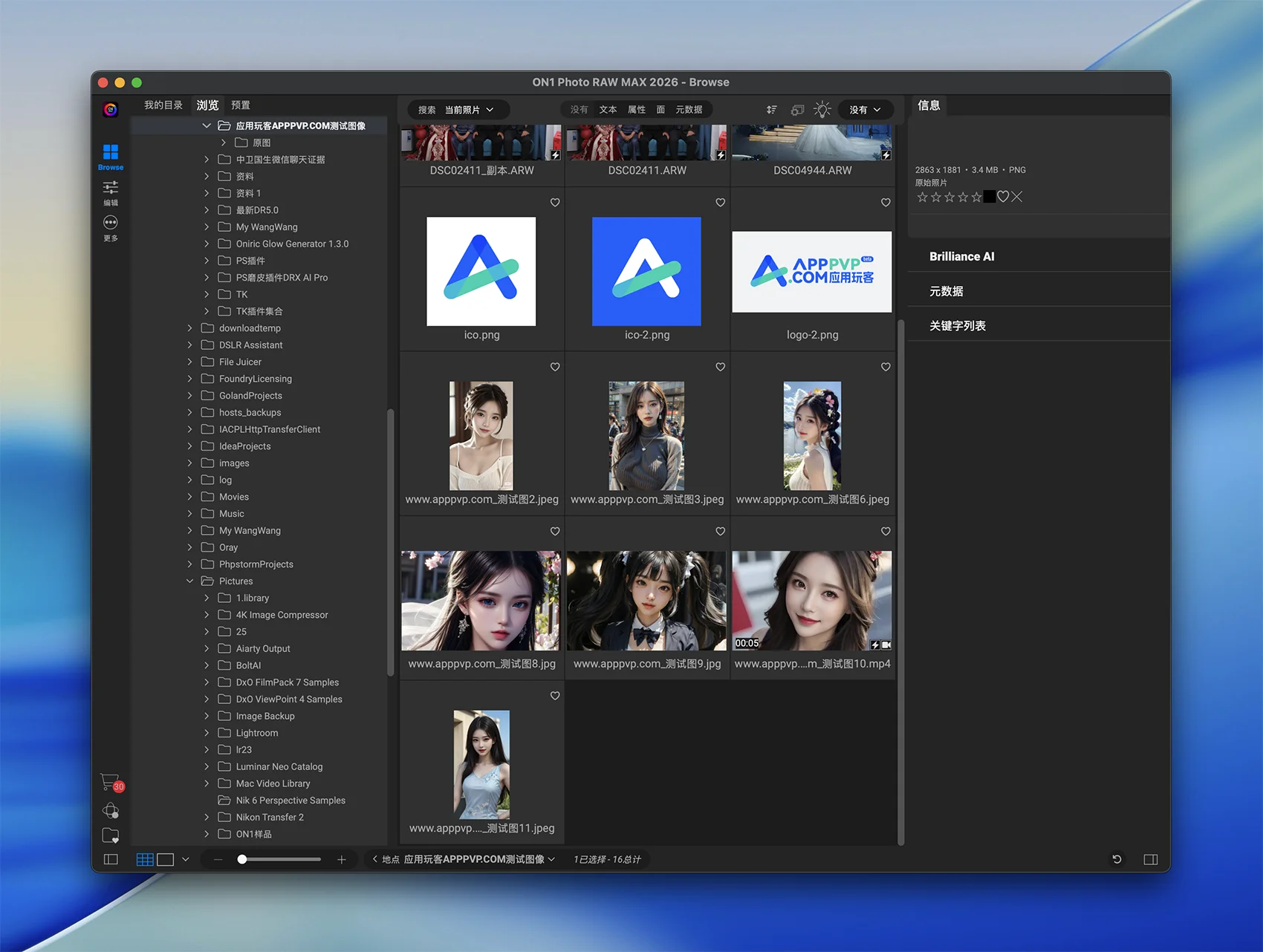Select the 元数据 filter button
The height and width of the screenshot is (952, 1263).
point(689,110)
